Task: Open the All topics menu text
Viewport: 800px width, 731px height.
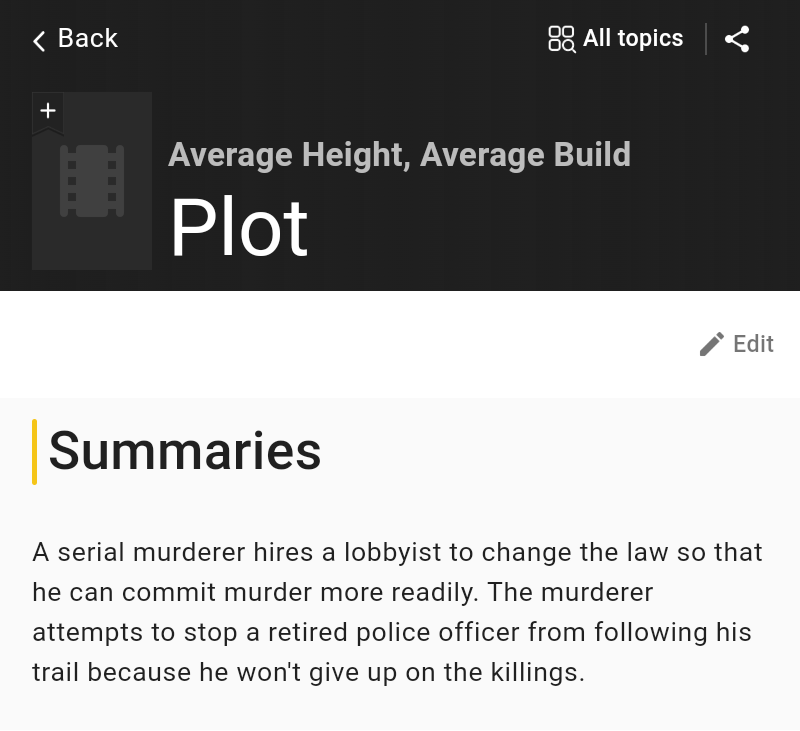Action: (x=633, y=38)
